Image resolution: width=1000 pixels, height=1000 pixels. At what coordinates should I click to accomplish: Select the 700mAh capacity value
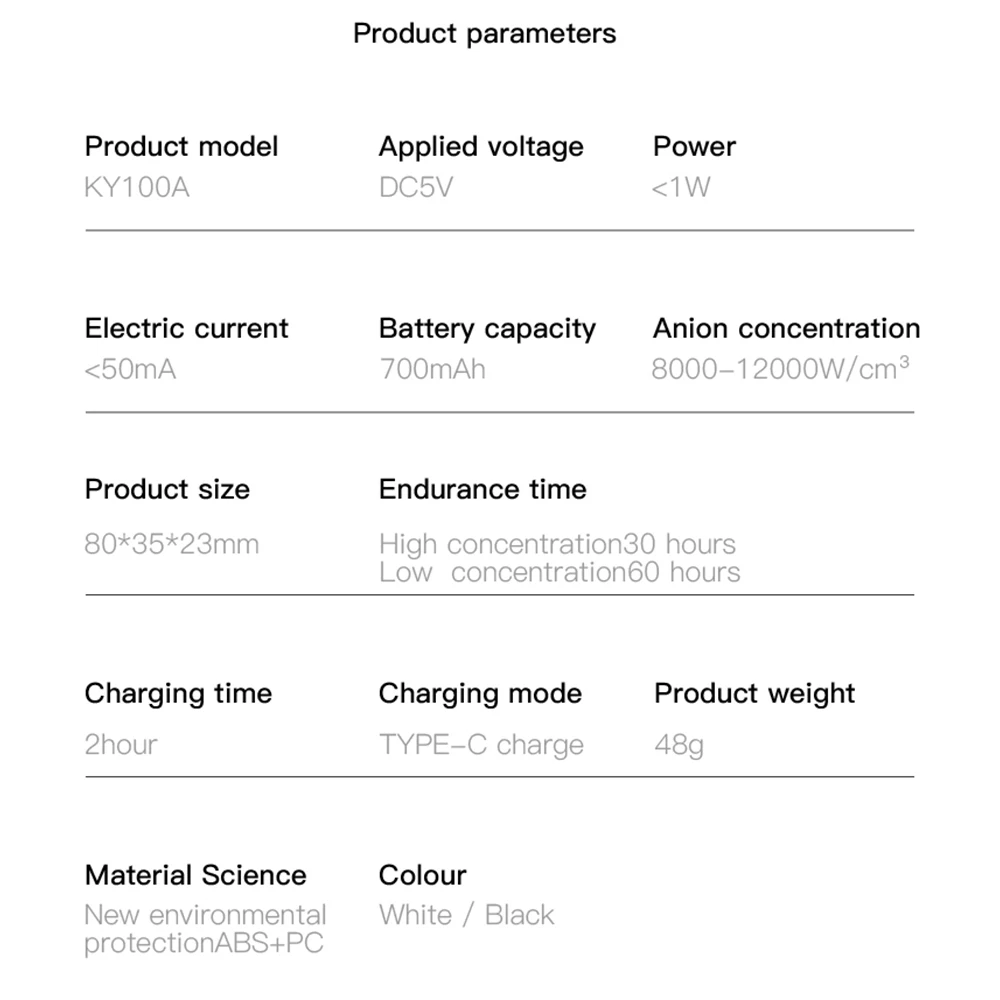pyautogui.click(x=432, y=369)
